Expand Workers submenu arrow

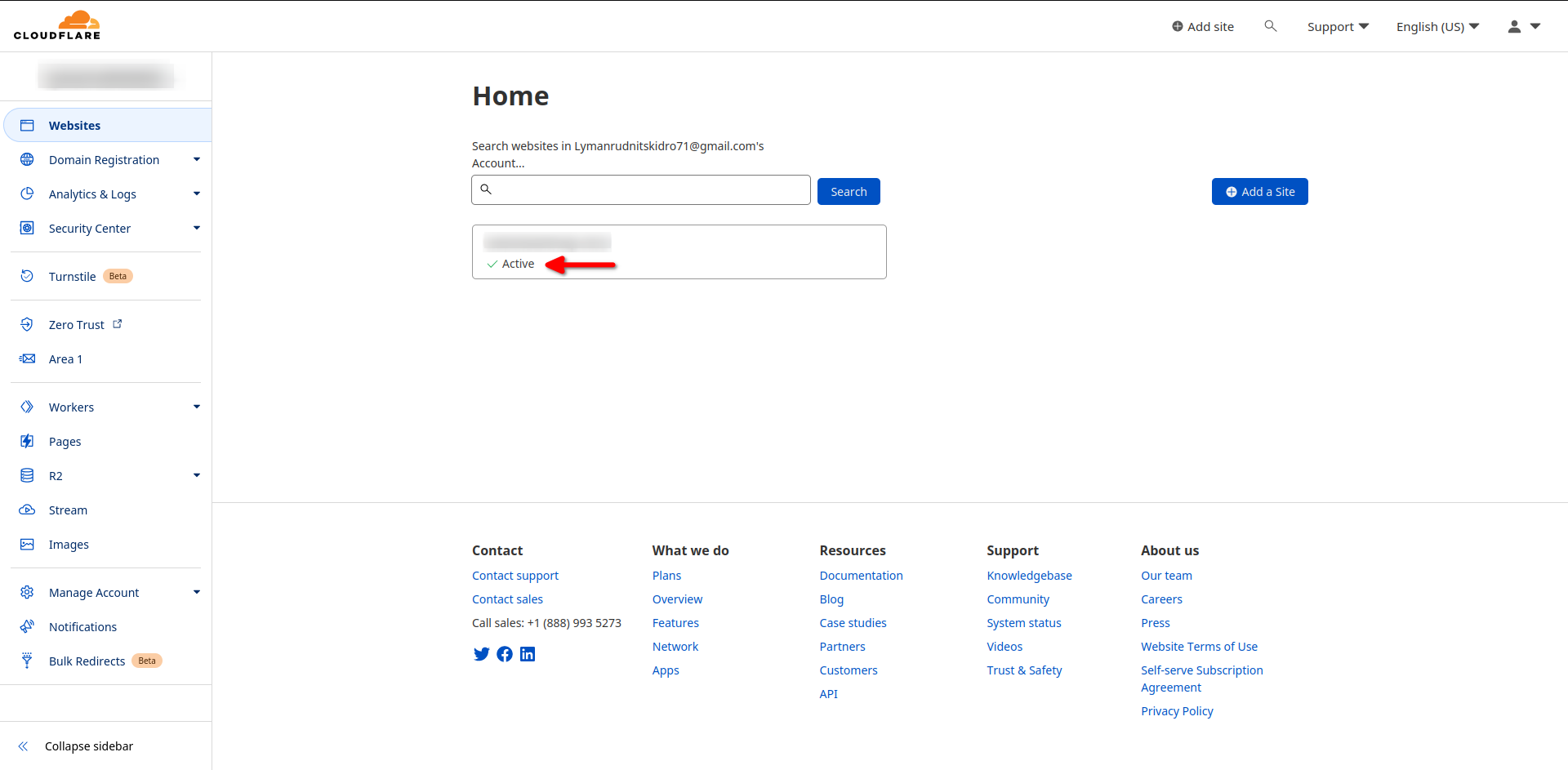point(197,407)
